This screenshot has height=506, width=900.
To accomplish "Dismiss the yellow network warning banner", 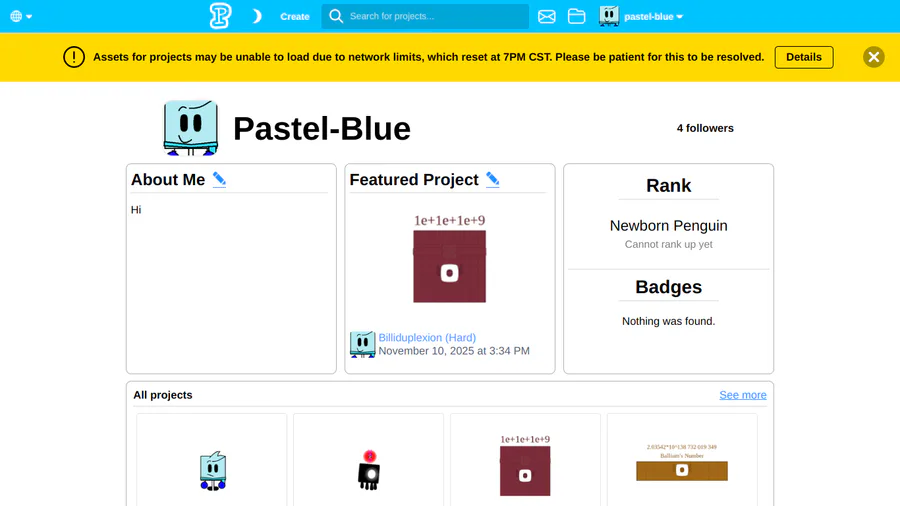I will pos(873,57).
